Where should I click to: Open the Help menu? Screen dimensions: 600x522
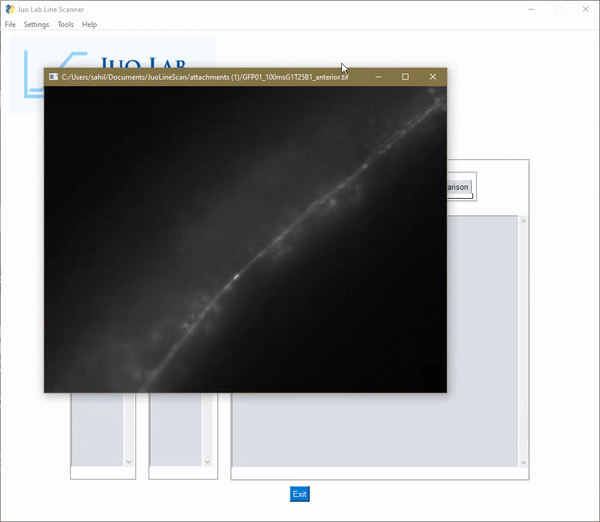tap(90, 24)
